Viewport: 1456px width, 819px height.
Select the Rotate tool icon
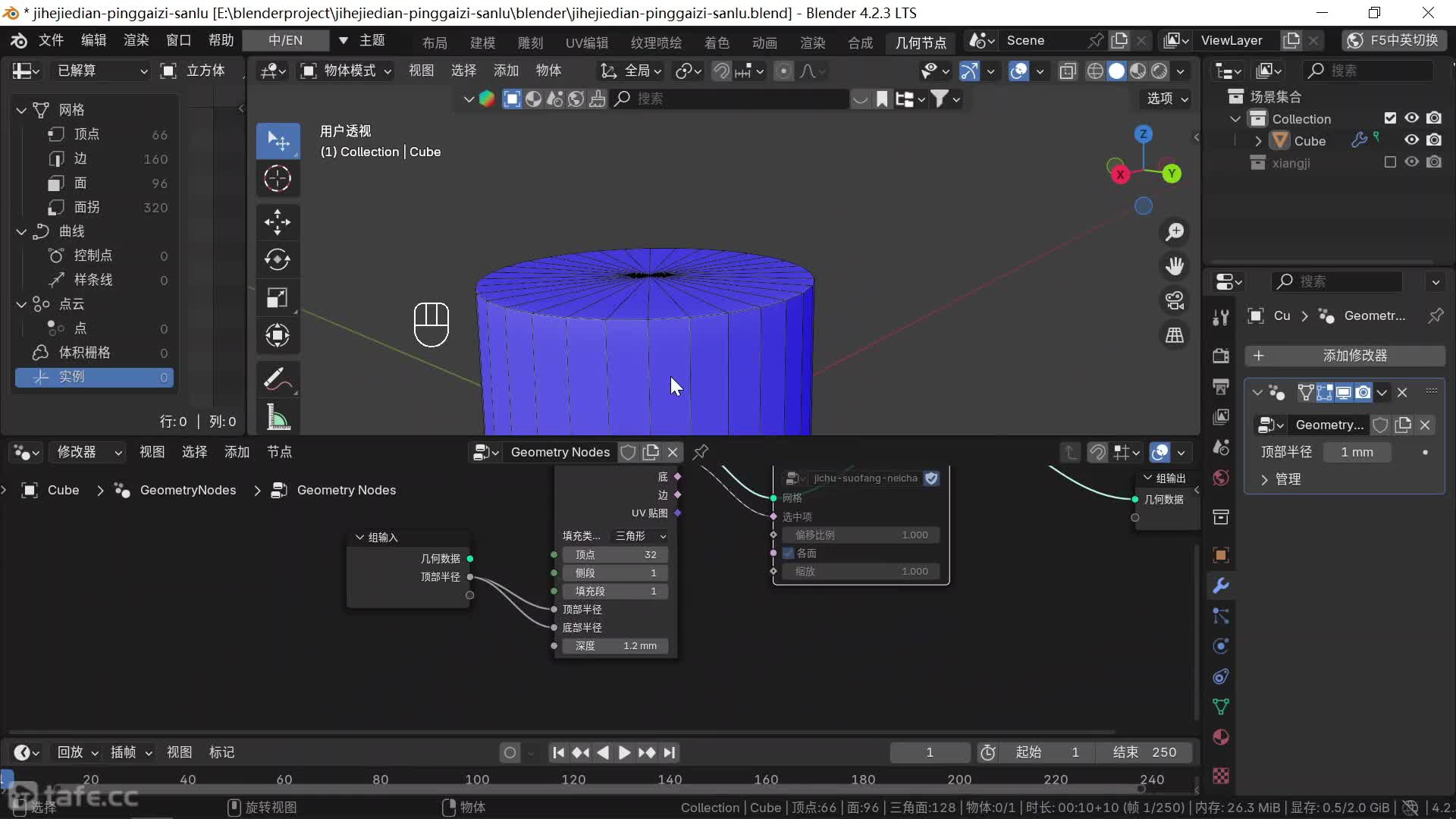click(x=278, y=259)
